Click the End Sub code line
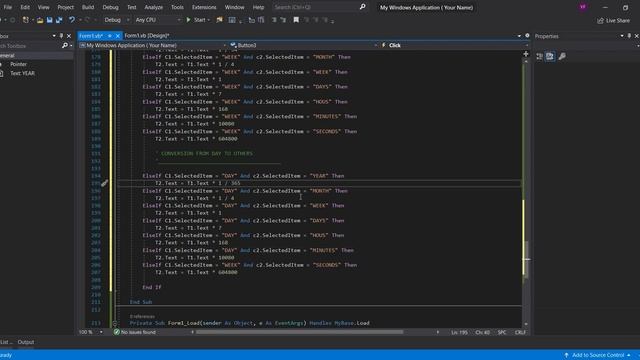Image resolution: width=640 pixels, height=360 pixels. 141,302
